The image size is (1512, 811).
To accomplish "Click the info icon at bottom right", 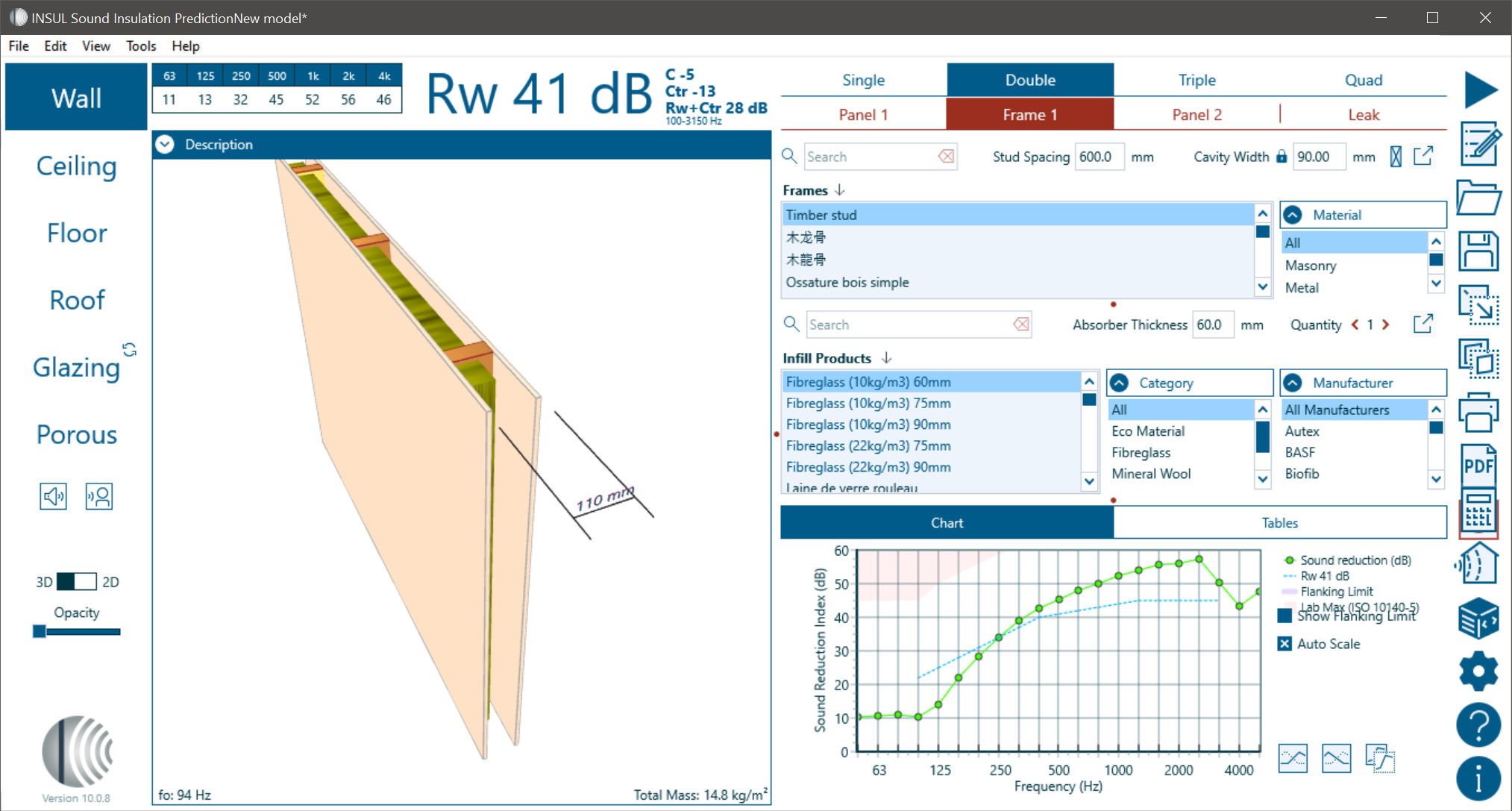I will [x=1478, y=778].
